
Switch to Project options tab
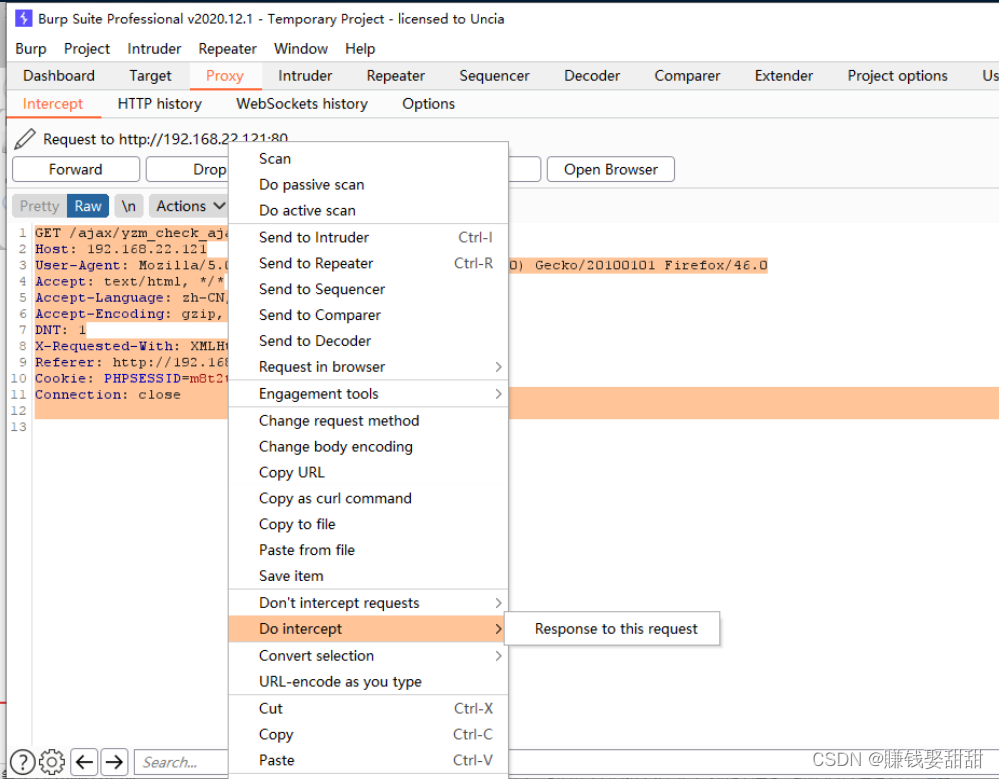(x=897, y=76)
